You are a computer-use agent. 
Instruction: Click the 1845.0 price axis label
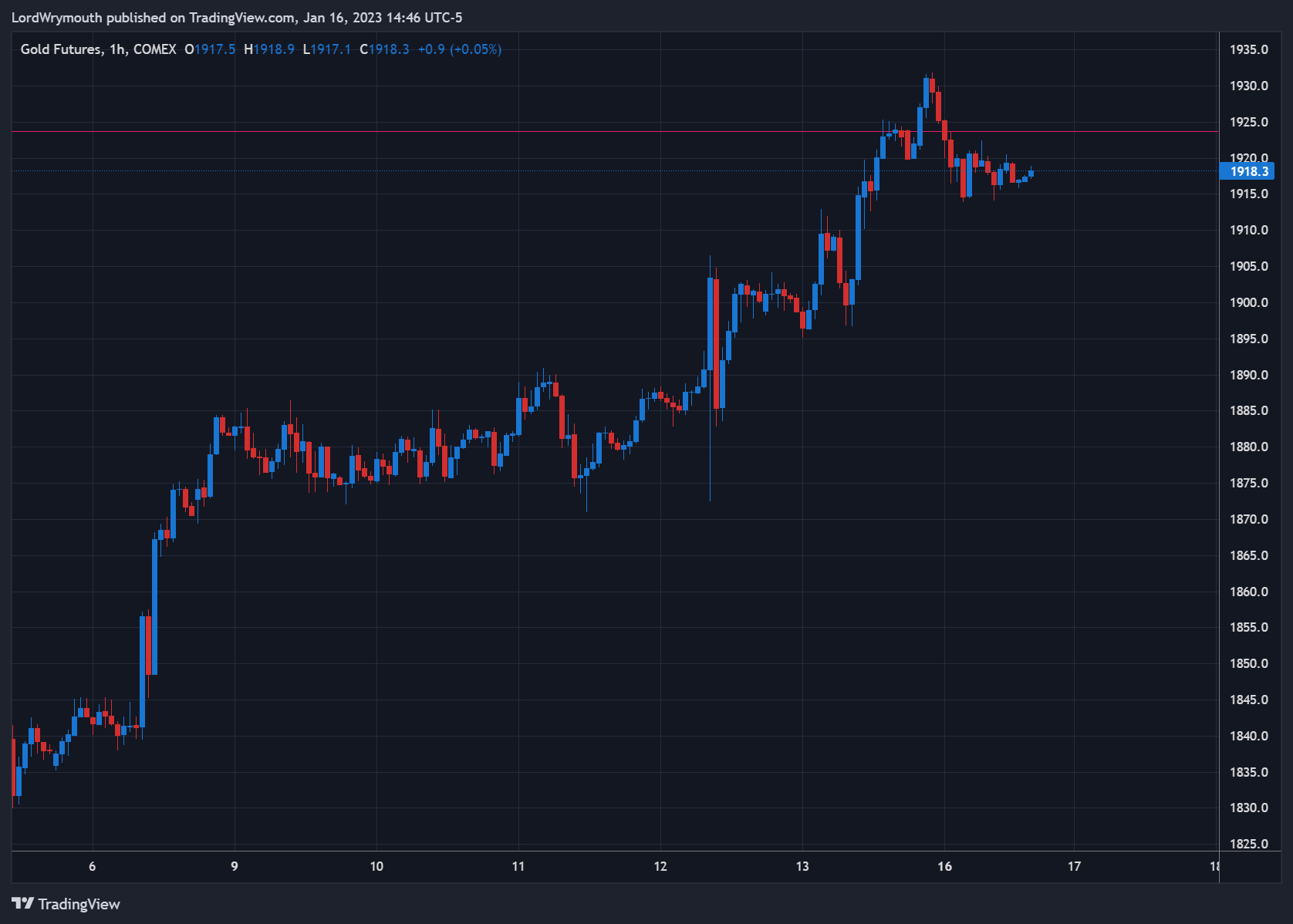[x=1249, y=700]
